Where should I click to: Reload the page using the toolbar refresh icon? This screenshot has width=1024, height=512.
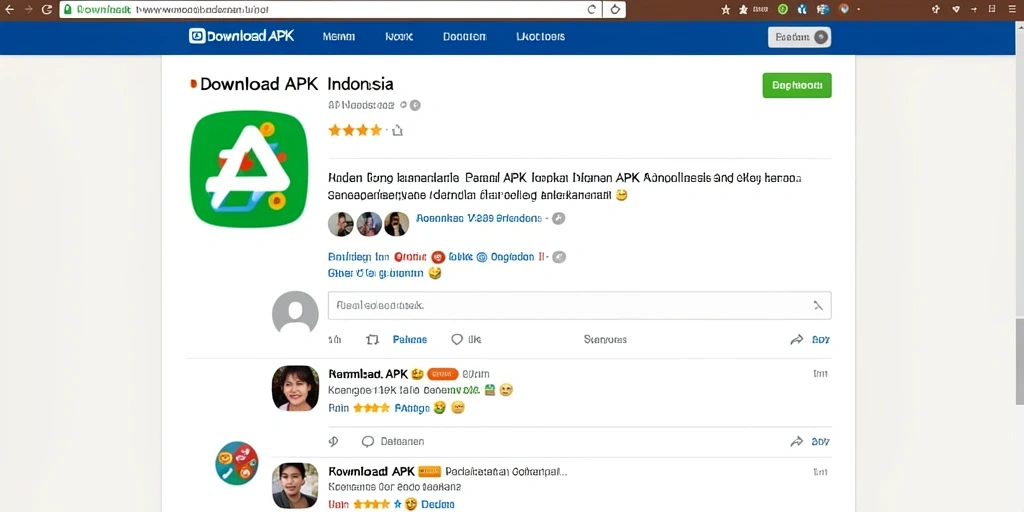[46, 9]
